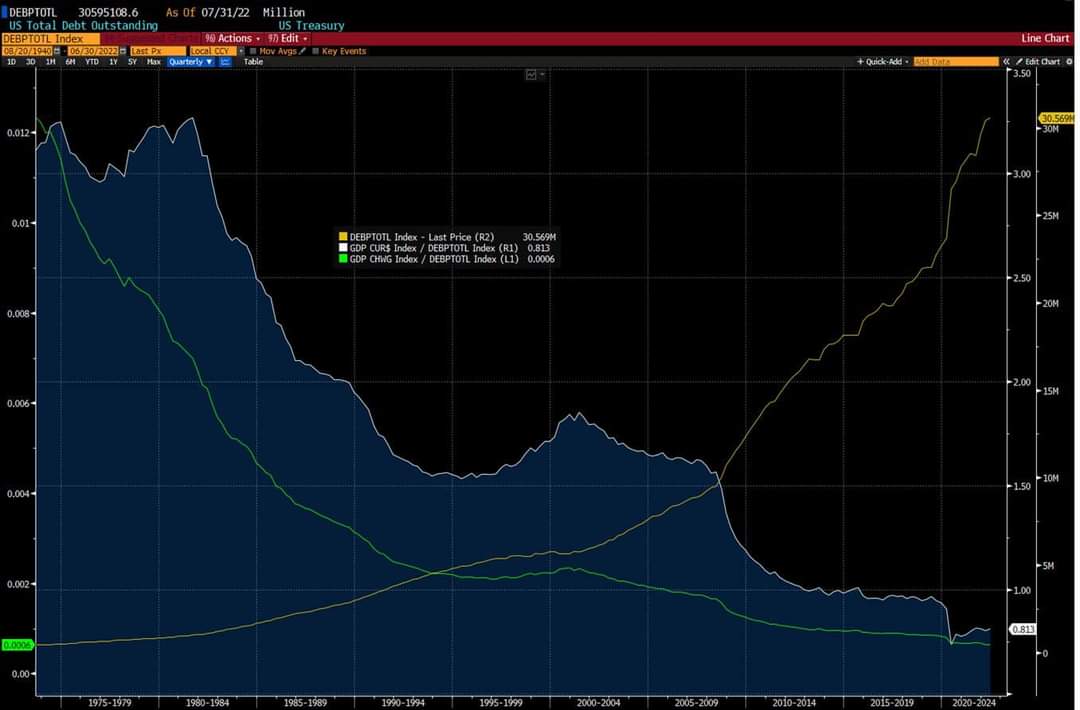Open chart settings gear icon

pos(1070,62)
